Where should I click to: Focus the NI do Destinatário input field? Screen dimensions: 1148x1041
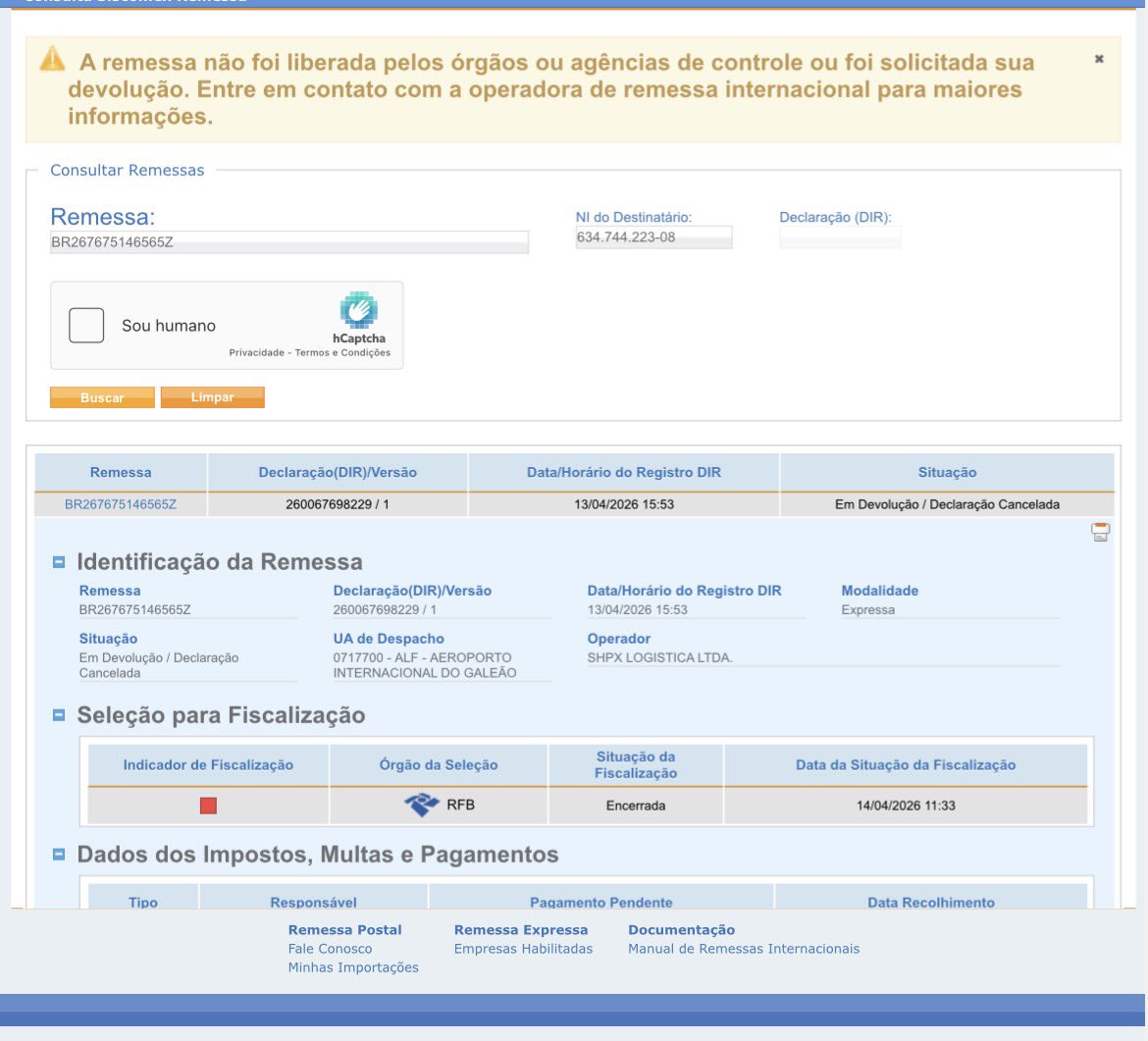[653, 237]
